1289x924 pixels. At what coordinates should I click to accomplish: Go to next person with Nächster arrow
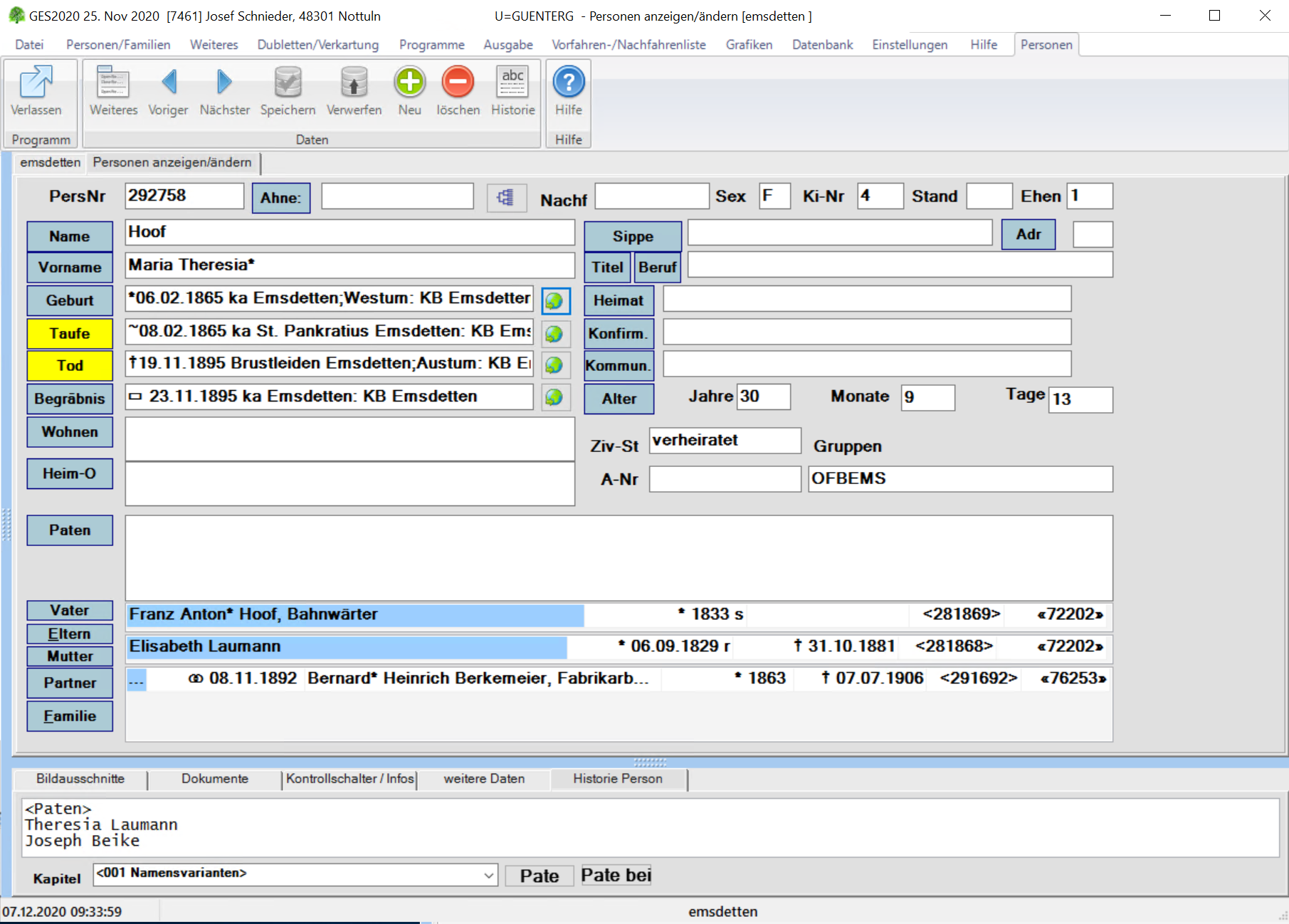coord(224,82)
